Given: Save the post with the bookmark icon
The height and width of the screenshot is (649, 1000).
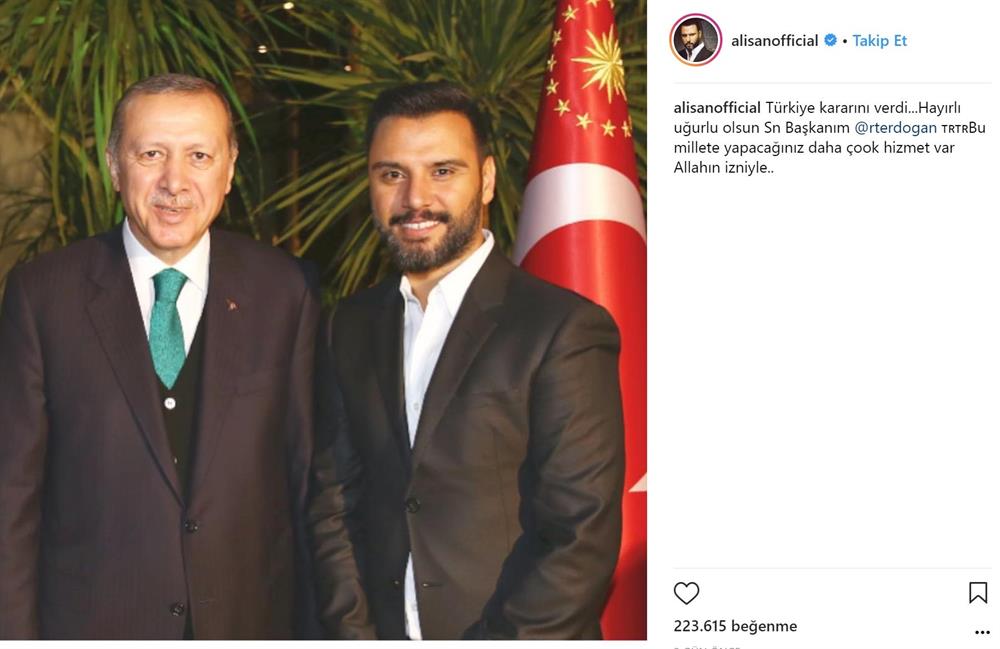Looking at the screenshot, I should (x=978, y=593).
